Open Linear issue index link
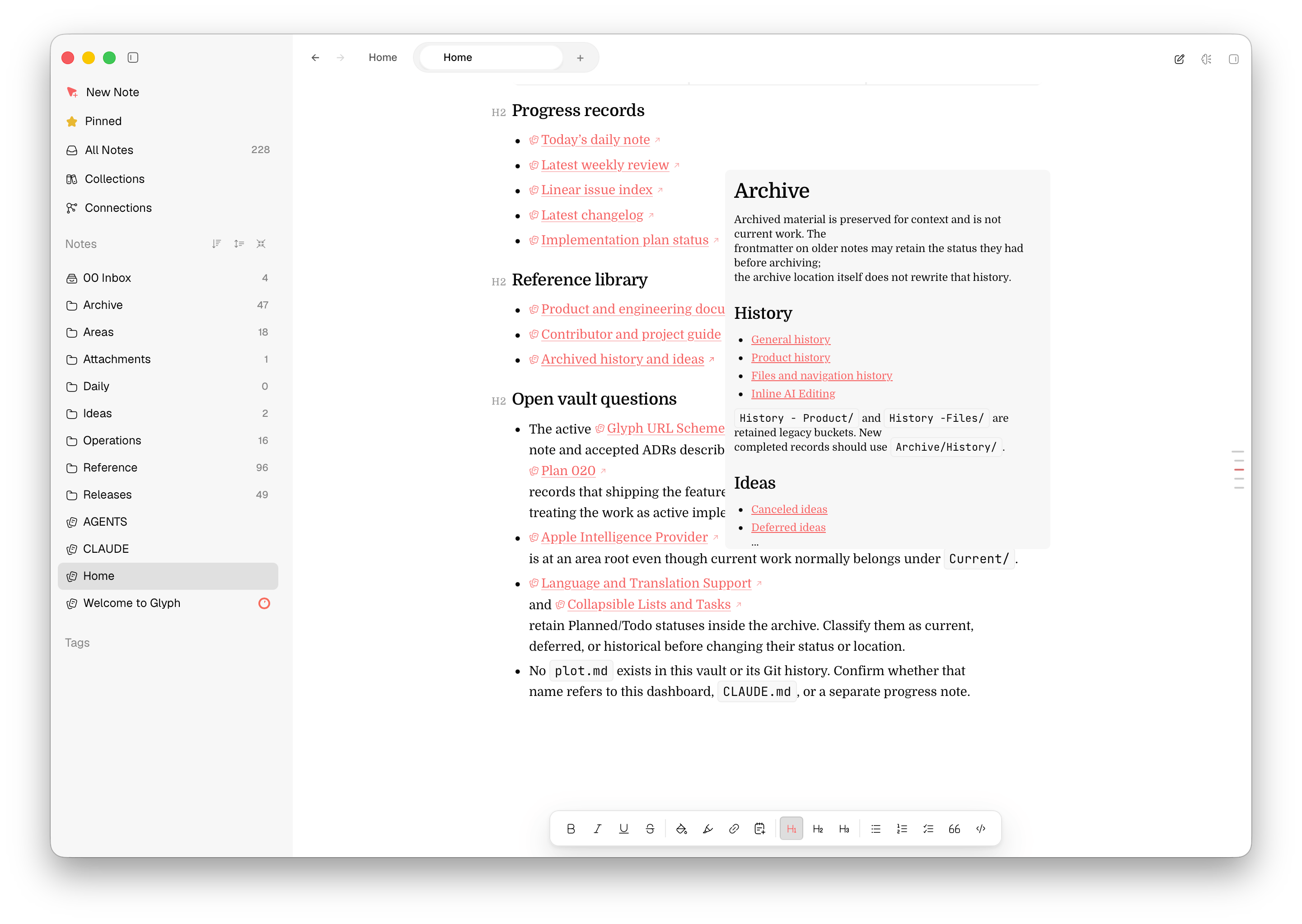 click(x=596, y=190)
